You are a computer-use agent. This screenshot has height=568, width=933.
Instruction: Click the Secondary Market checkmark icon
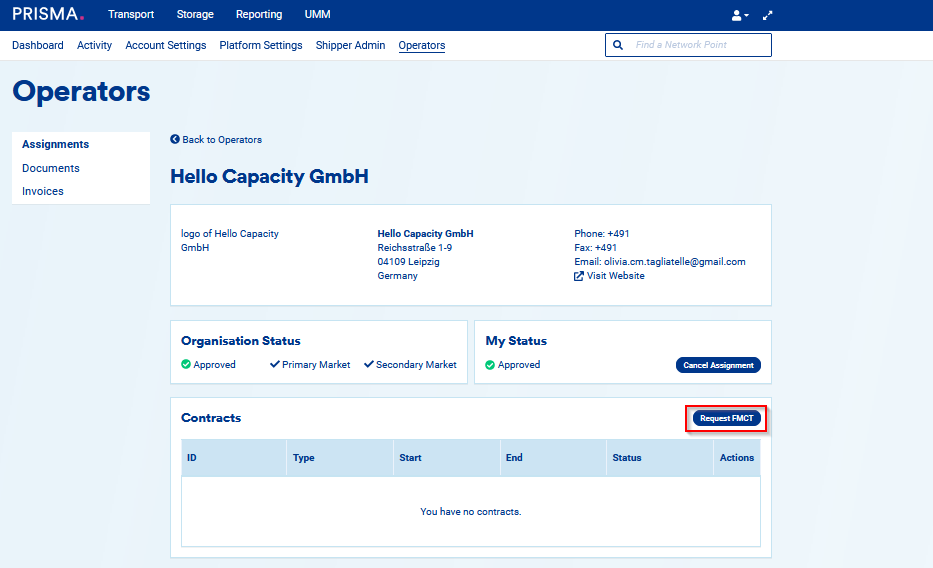click(368, 364)
